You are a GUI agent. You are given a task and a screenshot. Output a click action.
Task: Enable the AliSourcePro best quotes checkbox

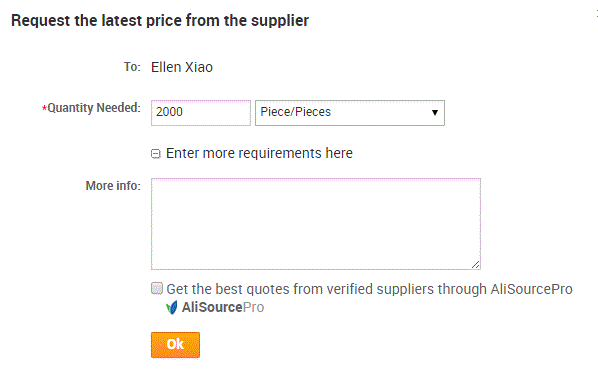coord(157,288)
